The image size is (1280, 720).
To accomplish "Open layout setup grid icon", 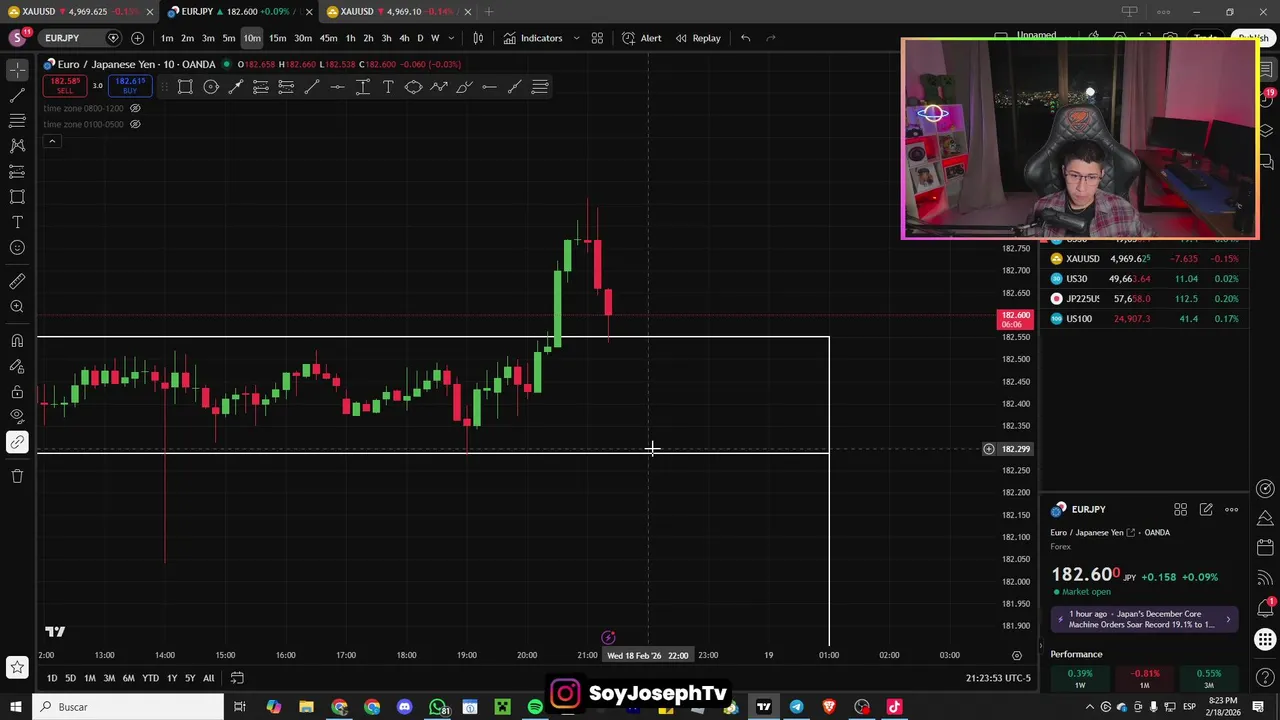I will tap(597, 38).
